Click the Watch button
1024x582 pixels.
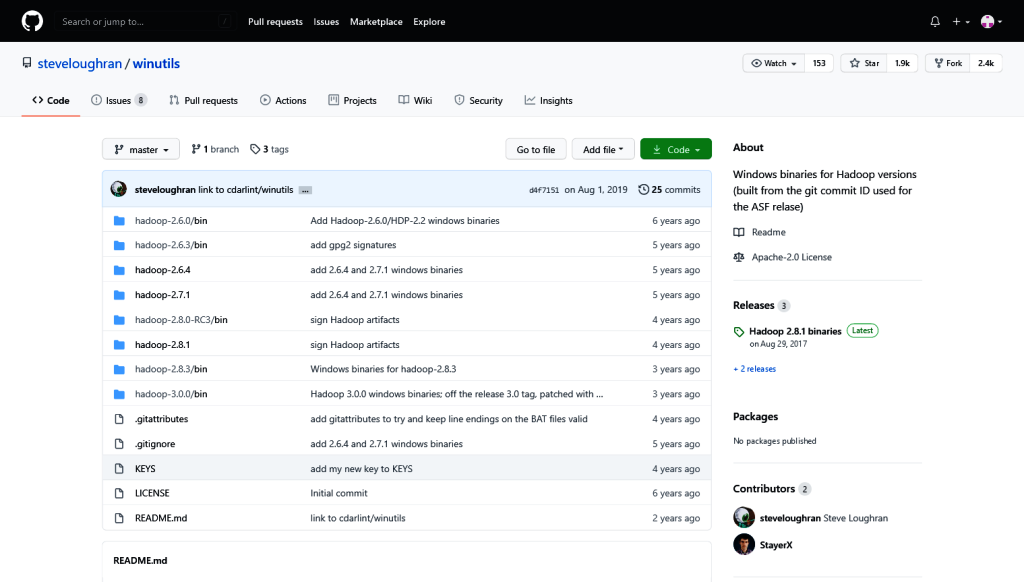(774, 63)
